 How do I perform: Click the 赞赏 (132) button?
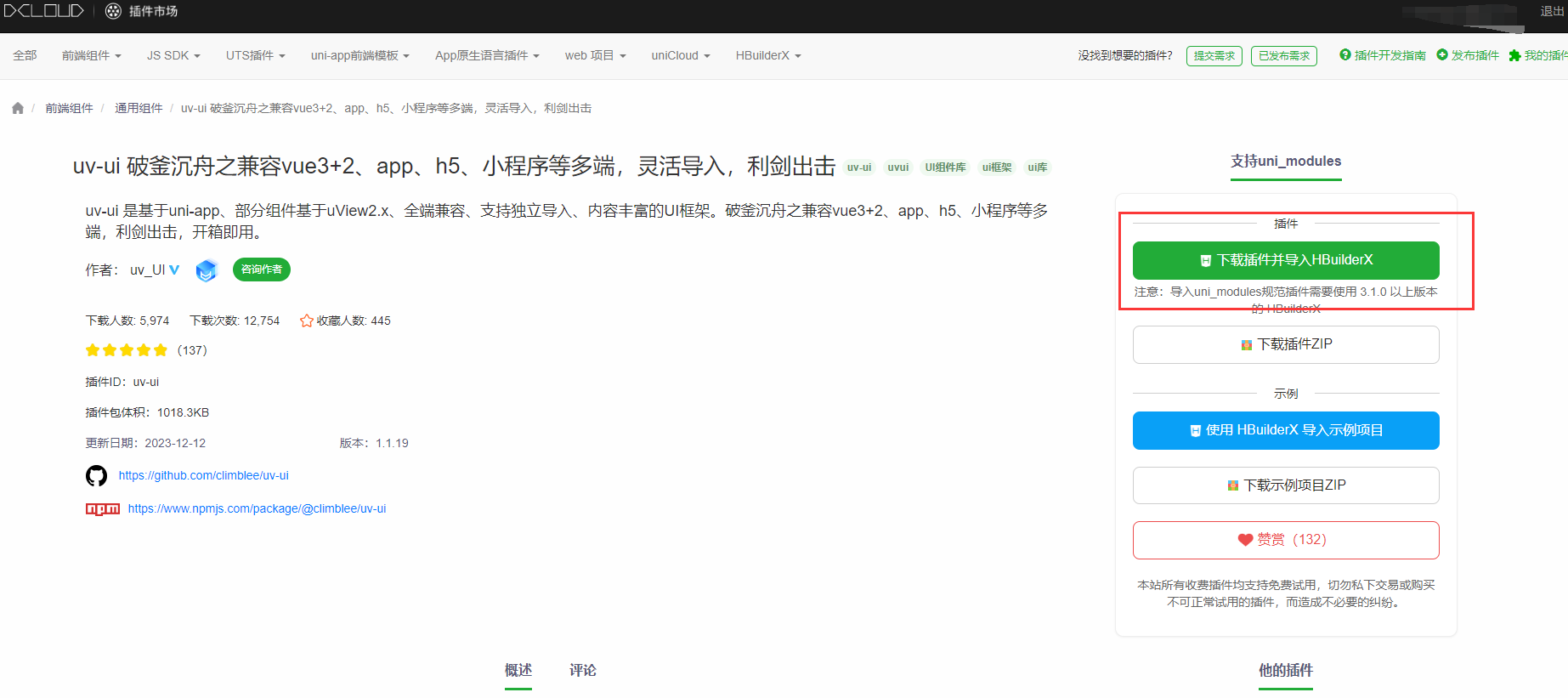[1286, 540]
